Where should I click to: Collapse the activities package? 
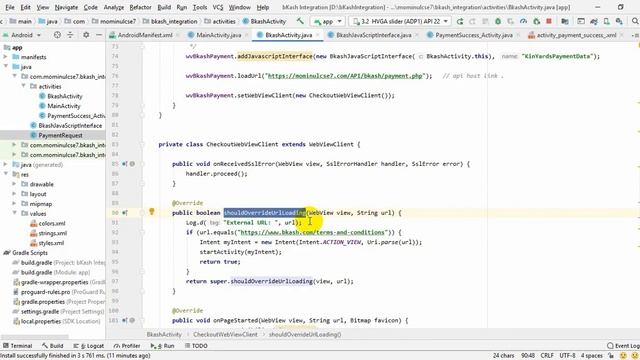[24, 87]
